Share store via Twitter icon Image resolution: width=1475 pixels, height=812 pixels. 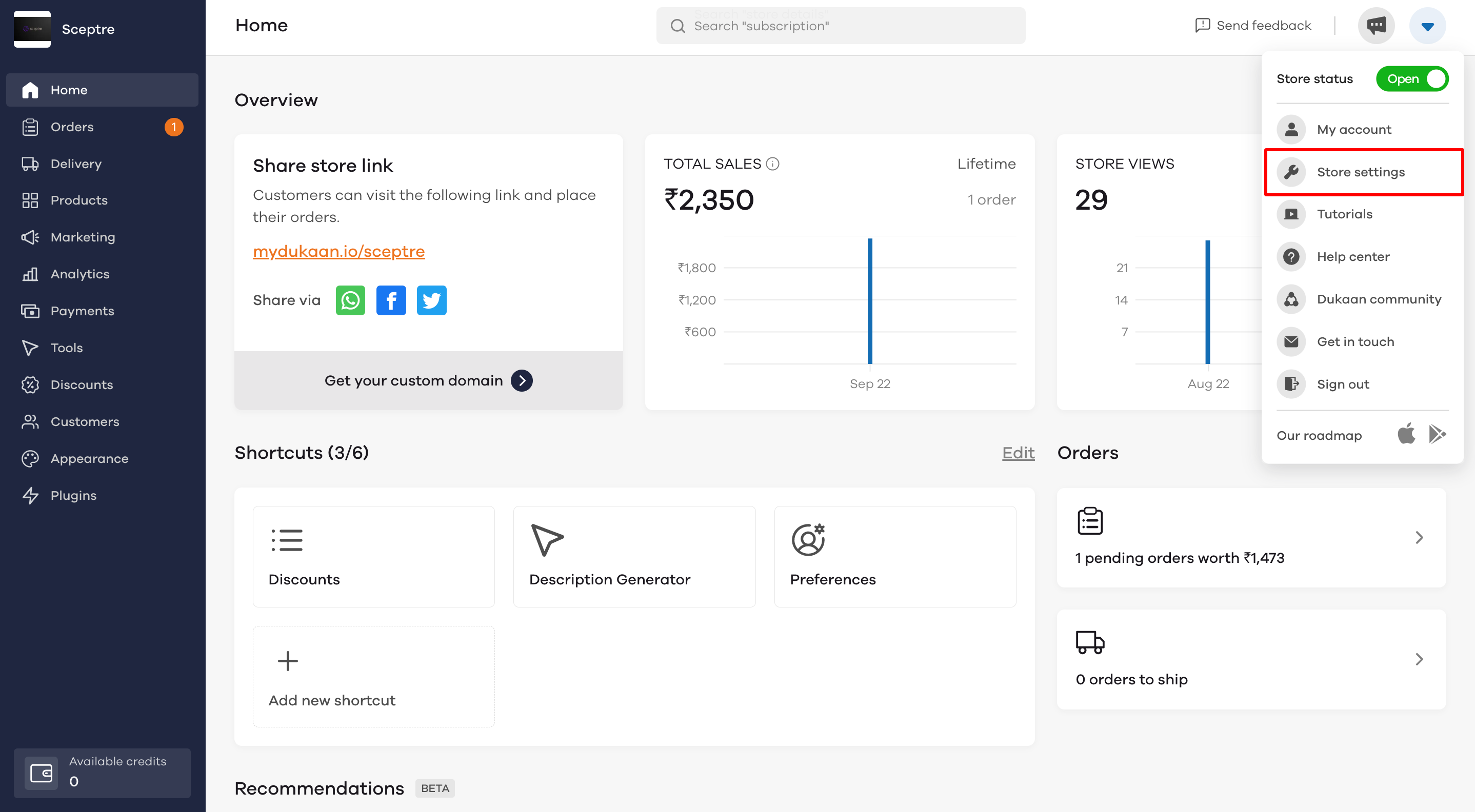pyautogui.click(x=432, y=300)
